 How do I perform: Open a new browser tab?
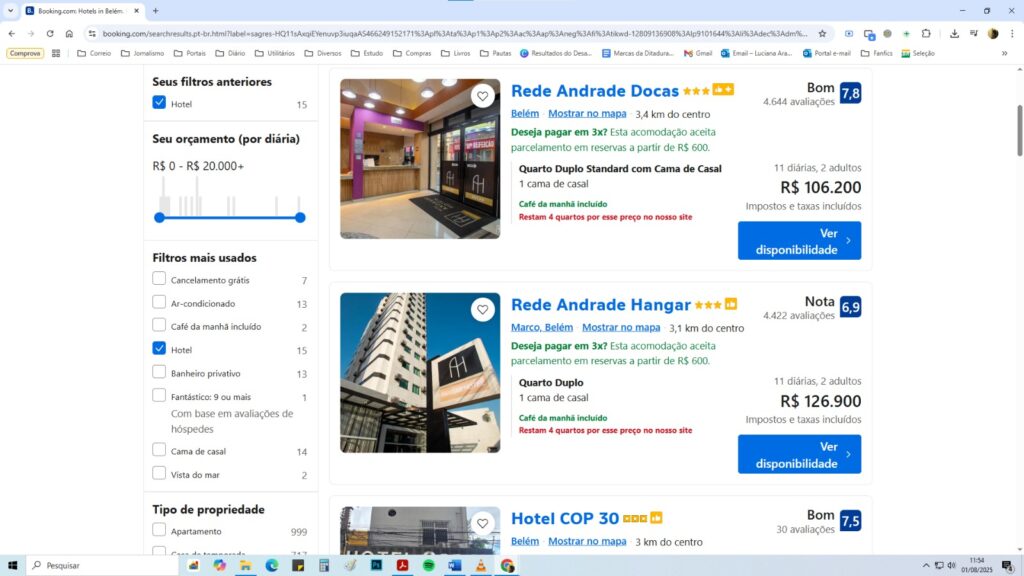pyautogui.click(x=155, y=11)
